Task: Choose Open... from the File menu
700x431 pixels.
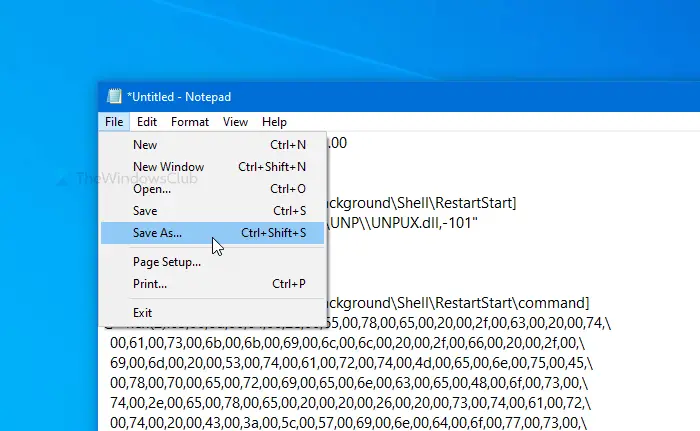Action: (x=212, y=189)
